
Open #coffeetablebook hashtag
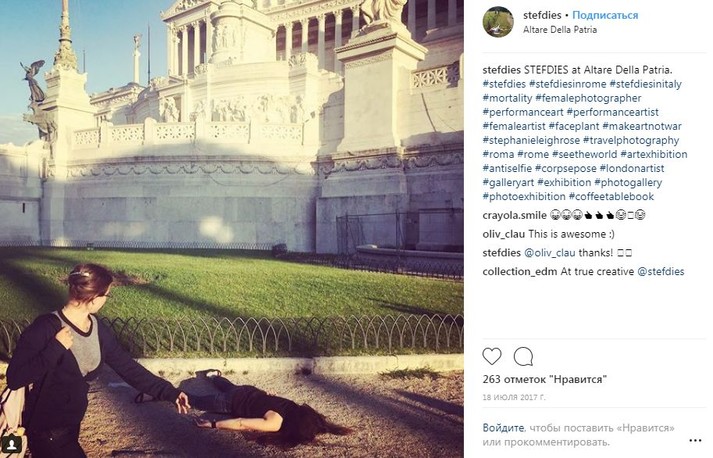tap(612, 196)
